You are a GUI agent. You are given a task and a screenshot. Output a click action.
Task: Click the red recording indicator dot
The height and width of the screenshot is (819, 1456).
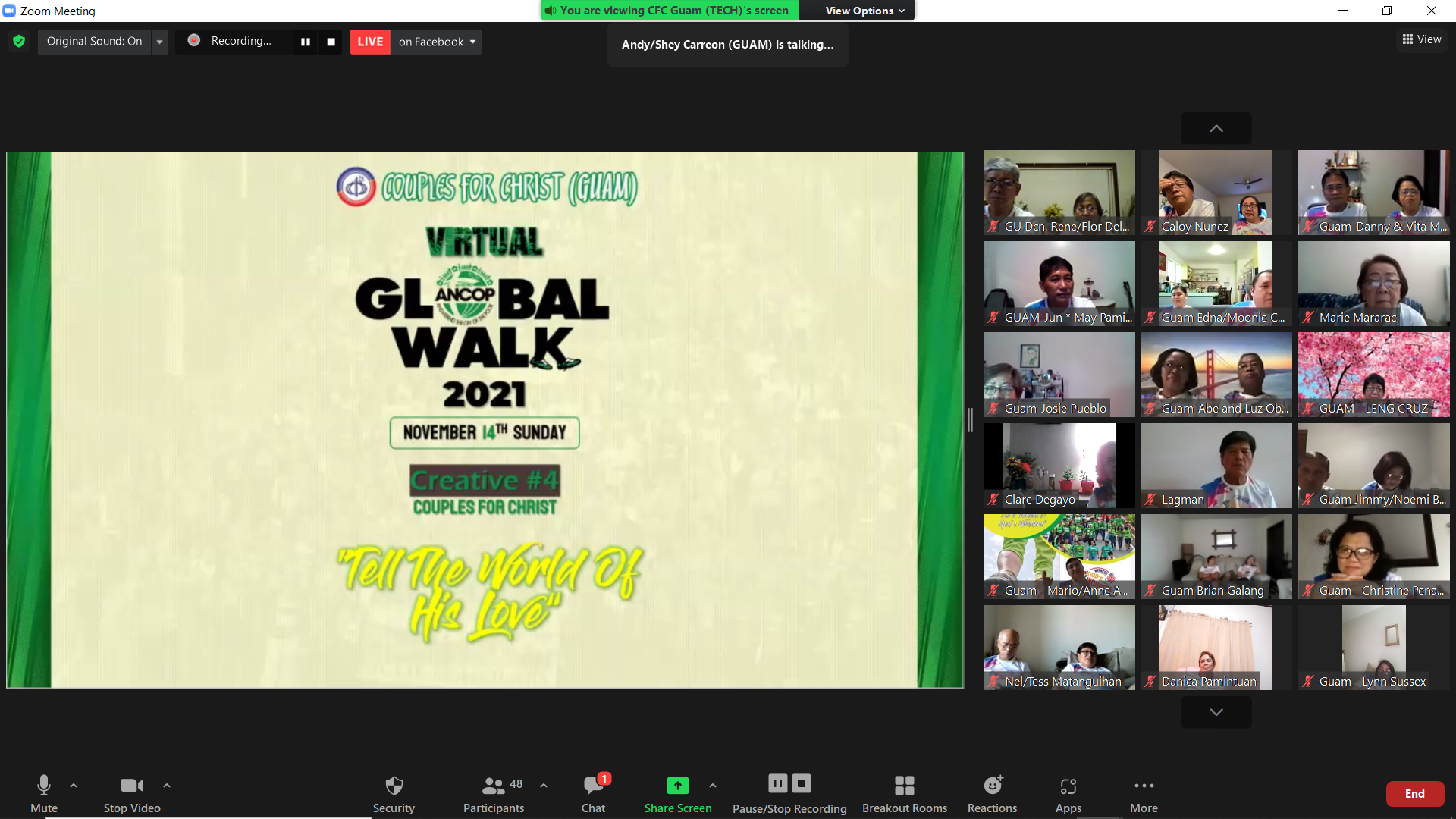pyautogui.click(x=194, y=40)
